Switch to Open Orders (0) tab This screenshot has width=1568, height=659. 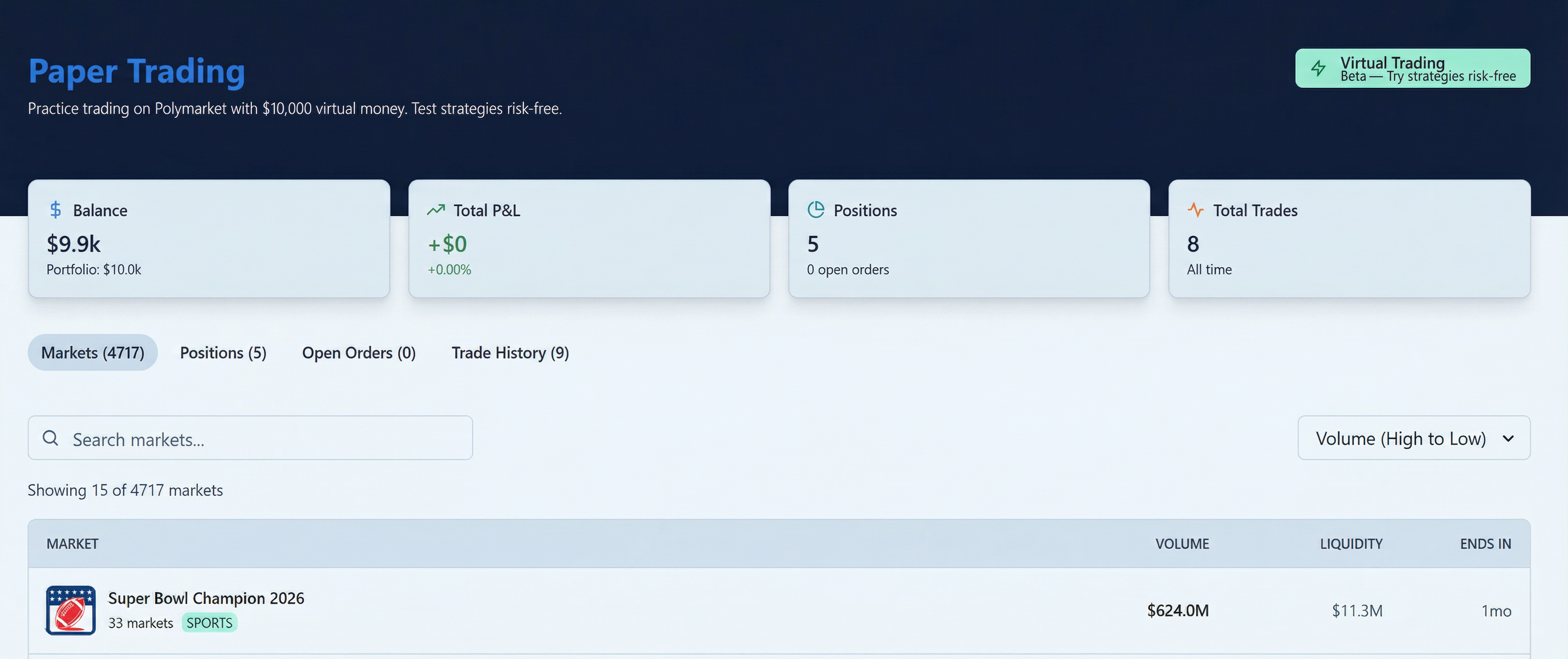pyautogui.click(x=359, y=353)
